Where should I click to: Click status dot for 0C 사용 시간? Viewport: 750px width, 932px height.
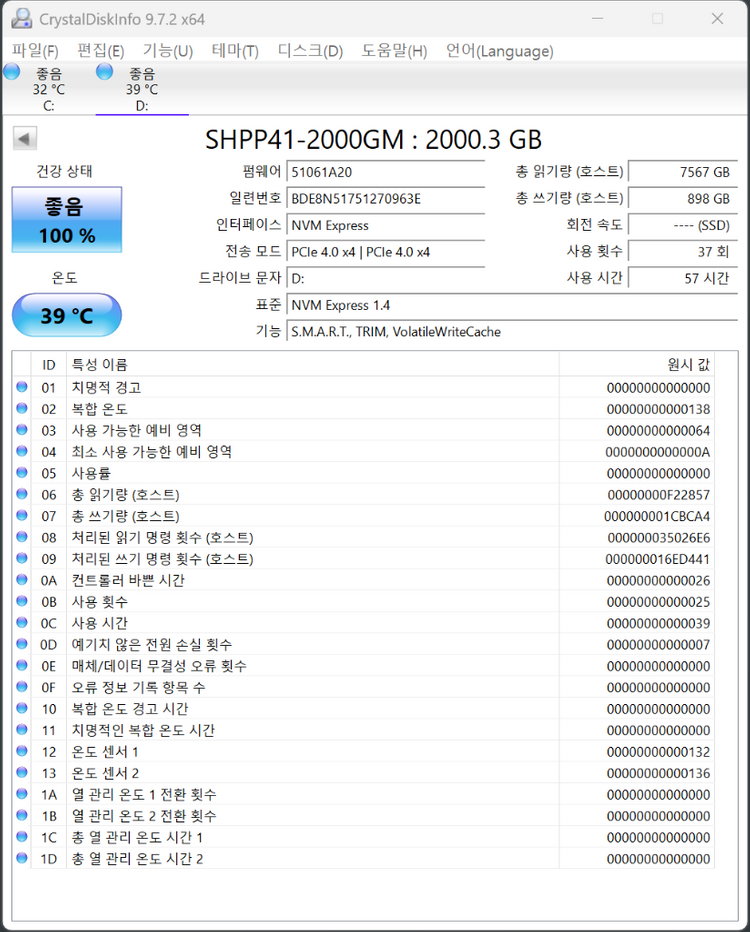click(22, 622)
